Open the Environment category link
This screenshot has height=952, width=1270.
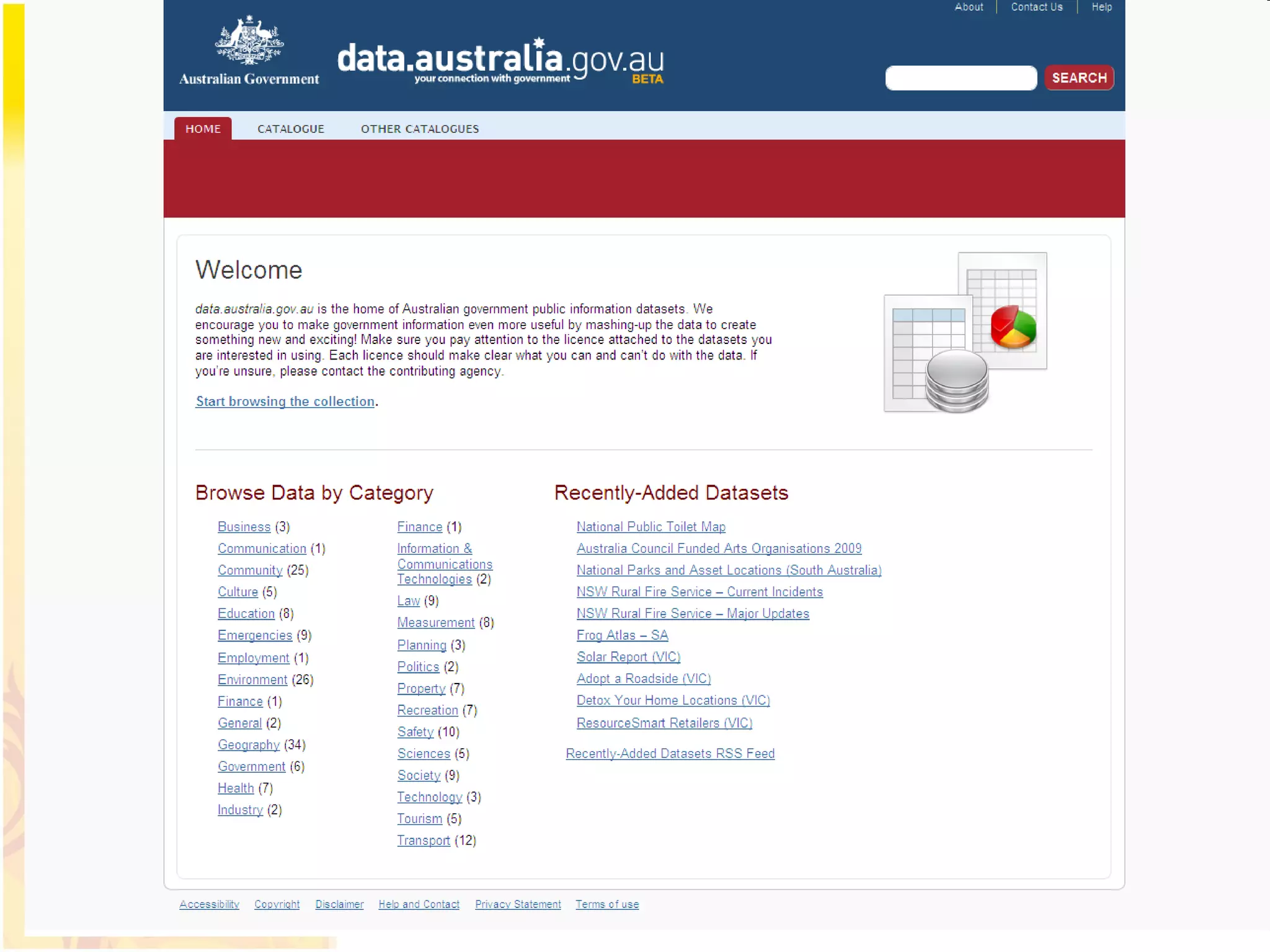(x=252, y=680)
